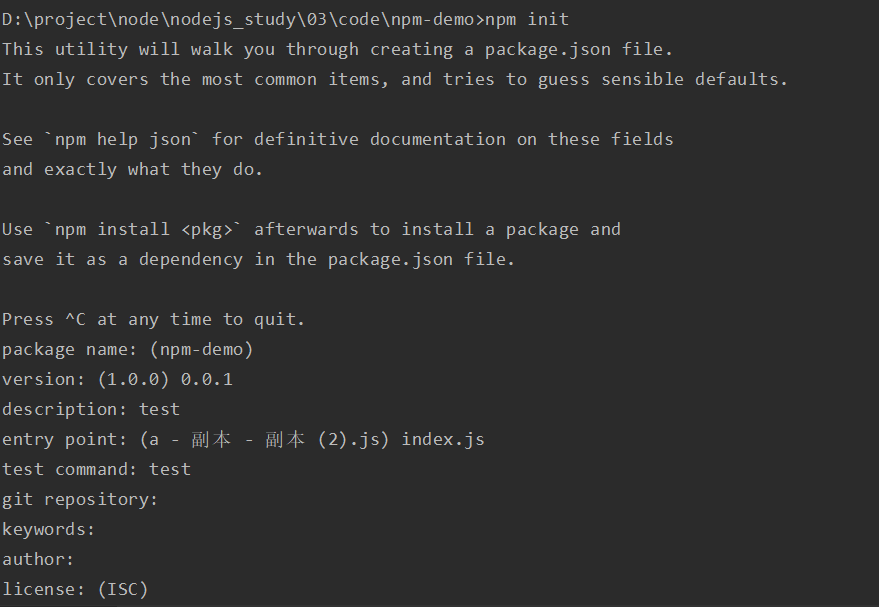Place cursor at the keywords prompt
879x607 pixels.
[103, 529]
